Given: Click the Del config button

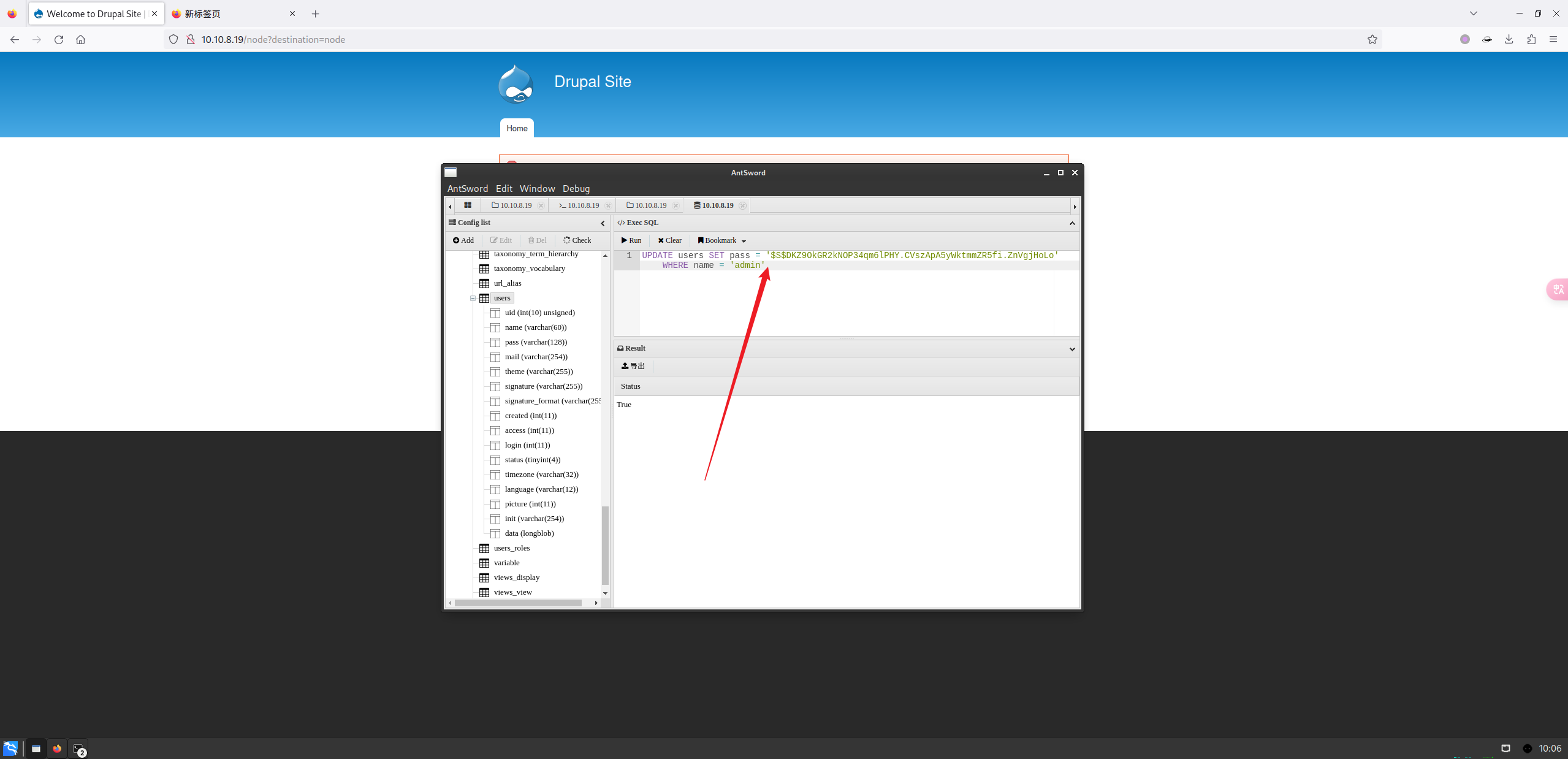Looking at the screenshot, I should point(537,240).
